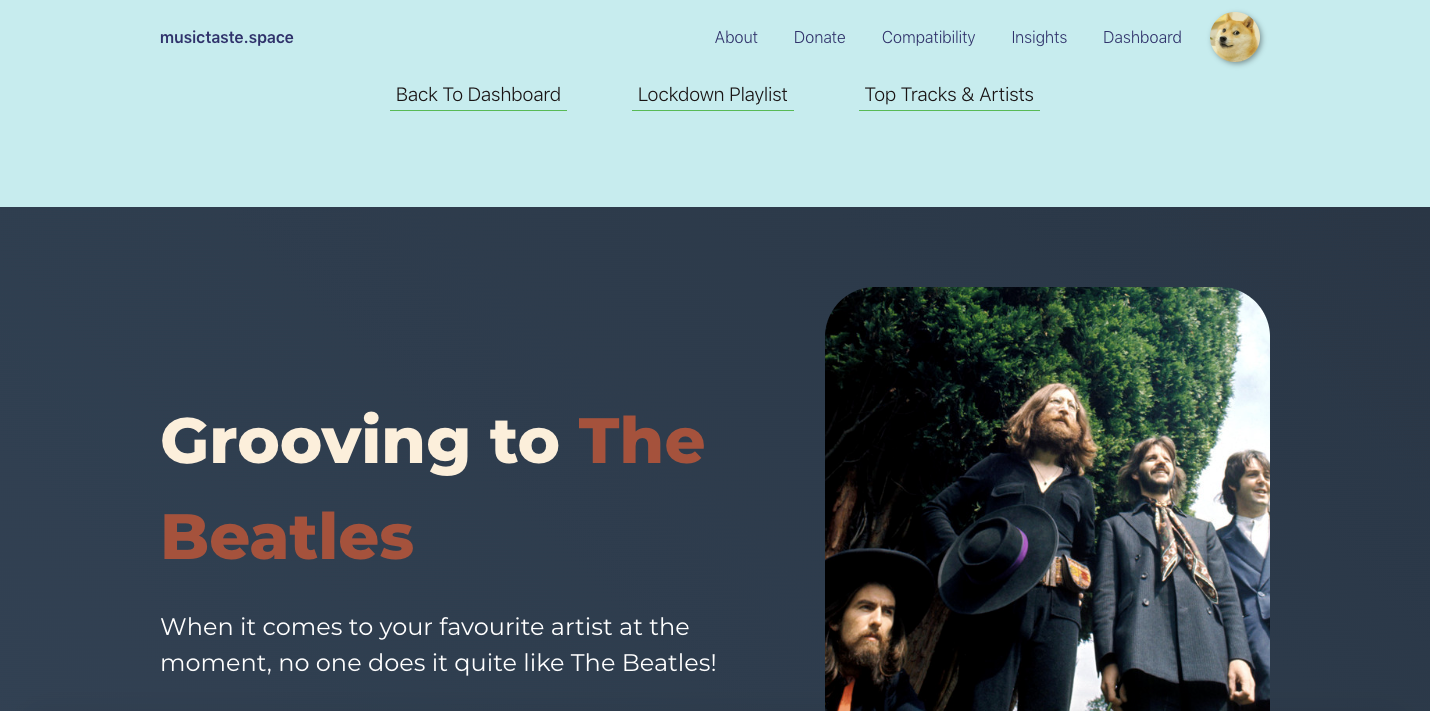
Task: Click The Beatles! at the paragraph end
Action: click(643, 663)
